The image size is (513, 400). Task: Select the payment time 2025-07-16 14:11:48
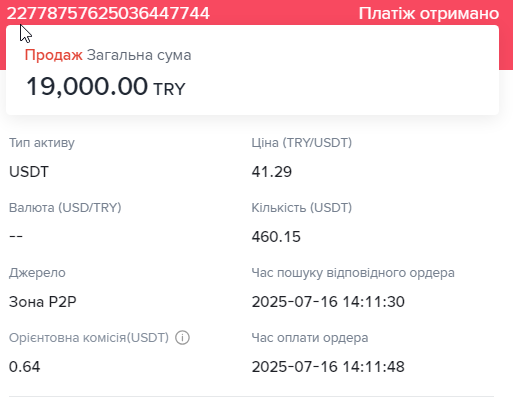[x=328, y=367]
